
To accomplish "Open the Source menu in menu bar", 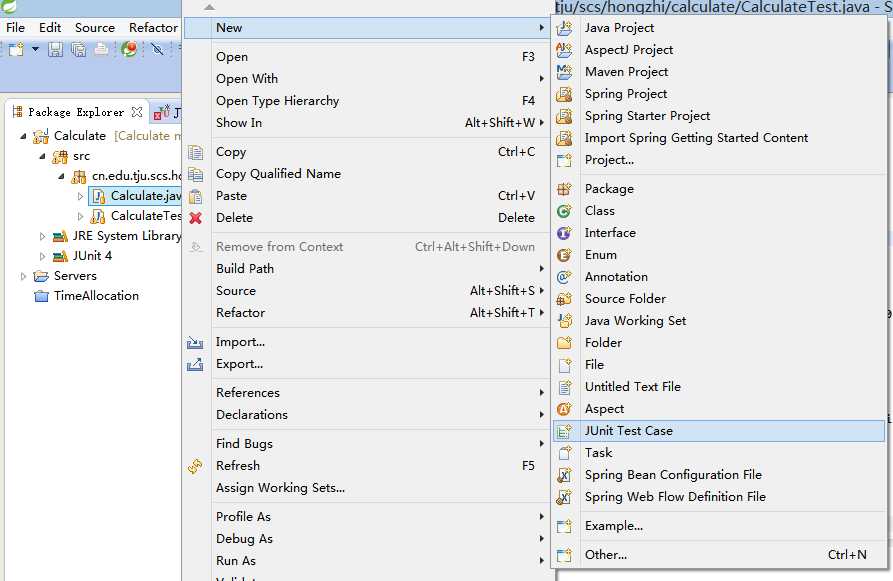I will 95,28.
